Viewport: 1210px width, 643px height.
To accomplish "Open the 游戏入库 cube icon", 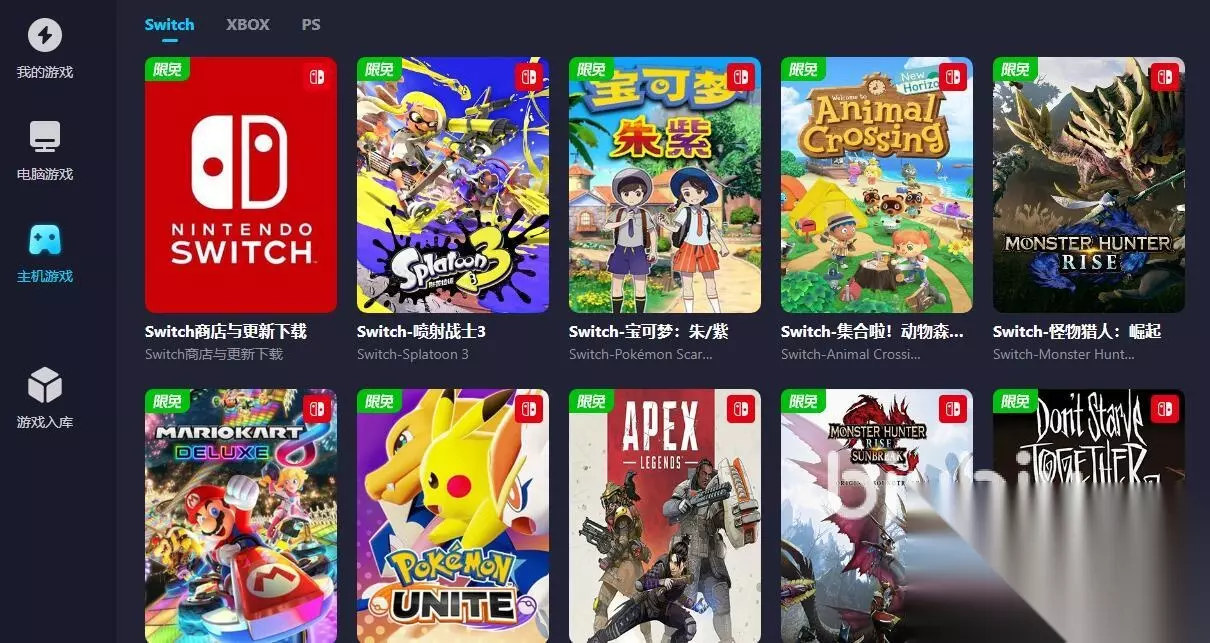I will click(x=45, y=385).
